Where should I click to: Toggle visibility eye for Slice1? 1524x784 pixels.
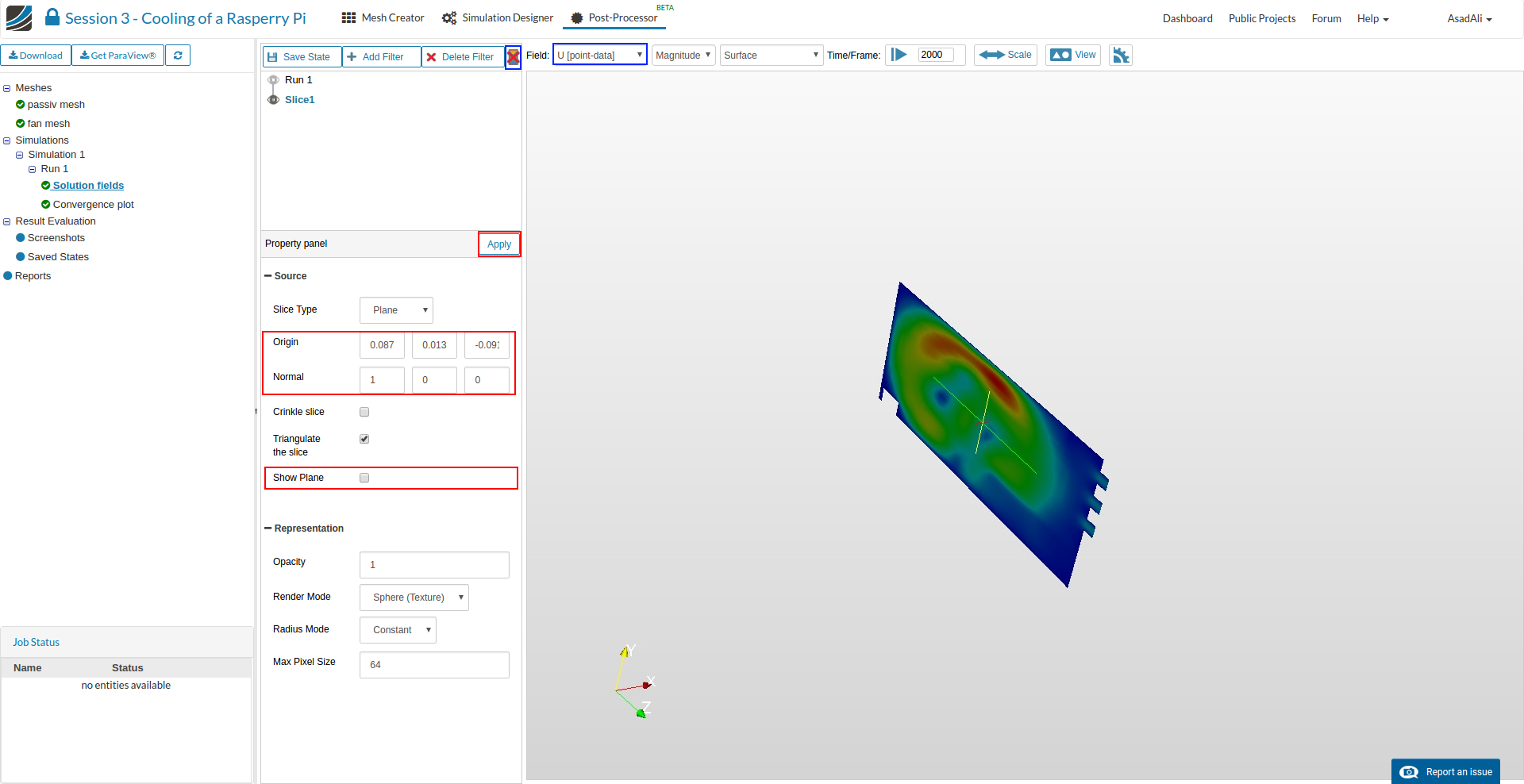tap(273, 100)
